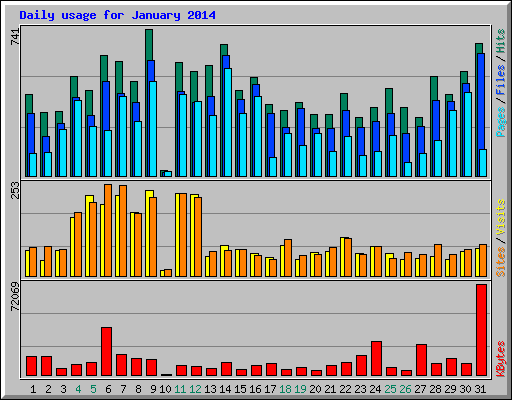Click the day 31 red KBytes bar

coord(481,330)
